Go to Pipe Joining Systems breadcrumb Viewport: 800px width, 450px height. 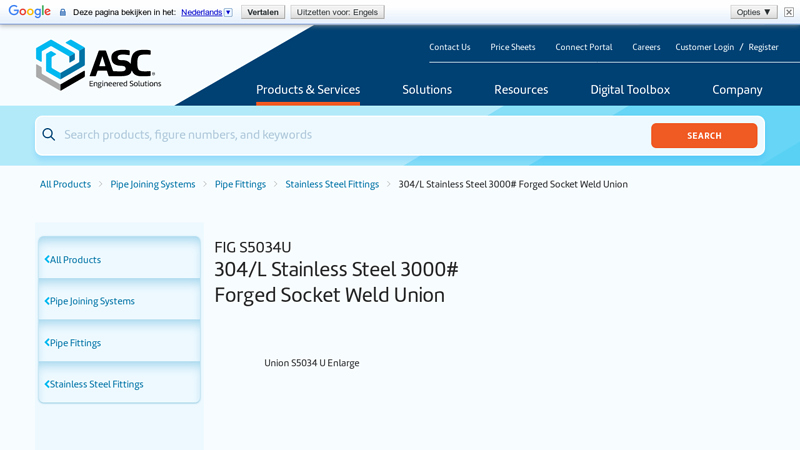pos(153,184)
